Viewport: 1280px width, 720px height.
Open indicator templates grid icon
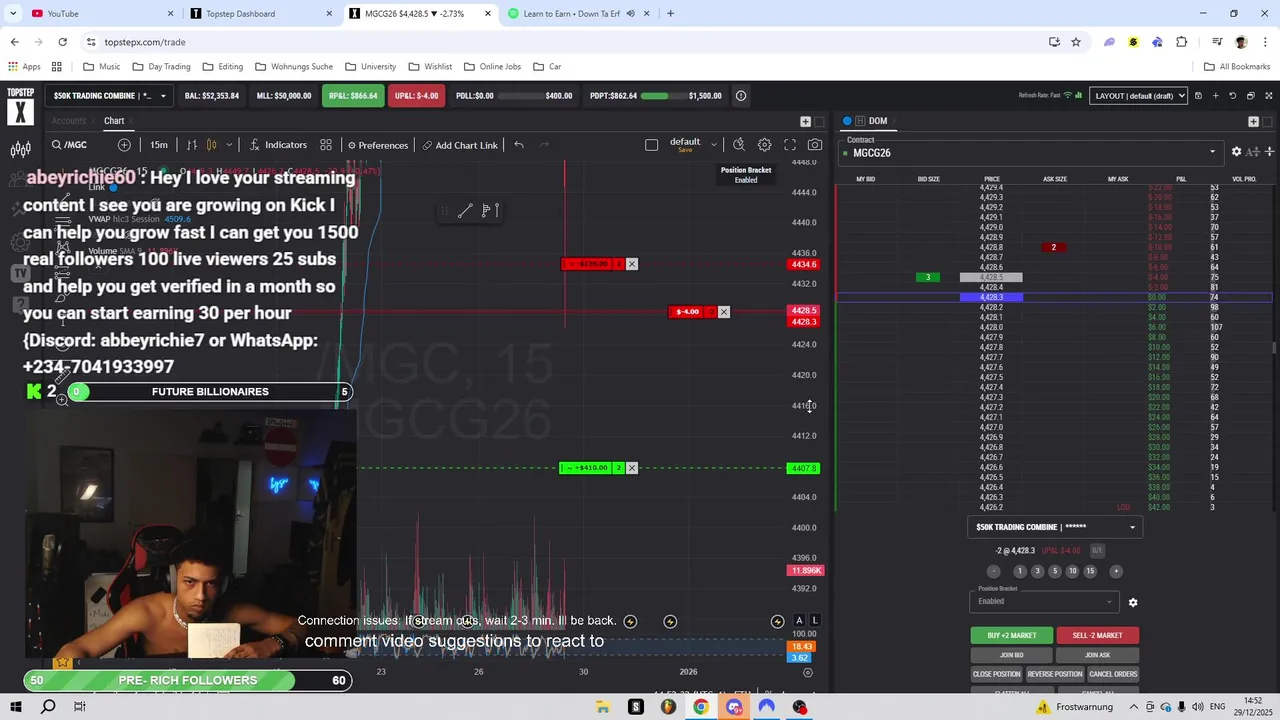(x=326, y=145)
